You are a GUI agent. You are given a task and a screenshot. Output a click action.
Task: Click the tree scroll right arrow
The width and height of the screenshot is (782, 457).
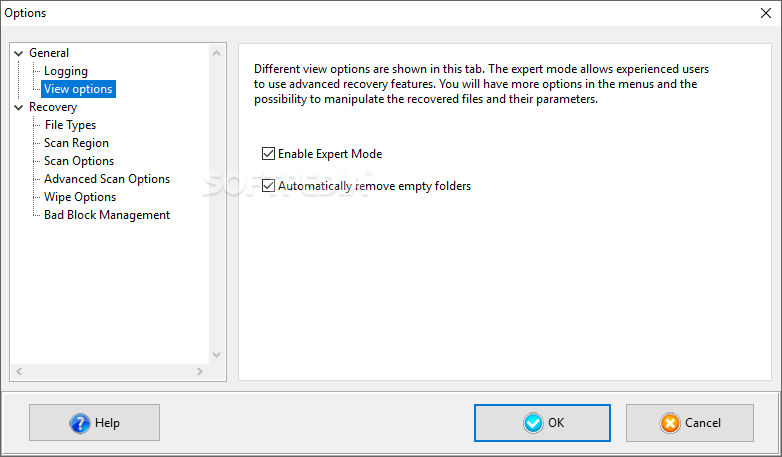(199, 371)
